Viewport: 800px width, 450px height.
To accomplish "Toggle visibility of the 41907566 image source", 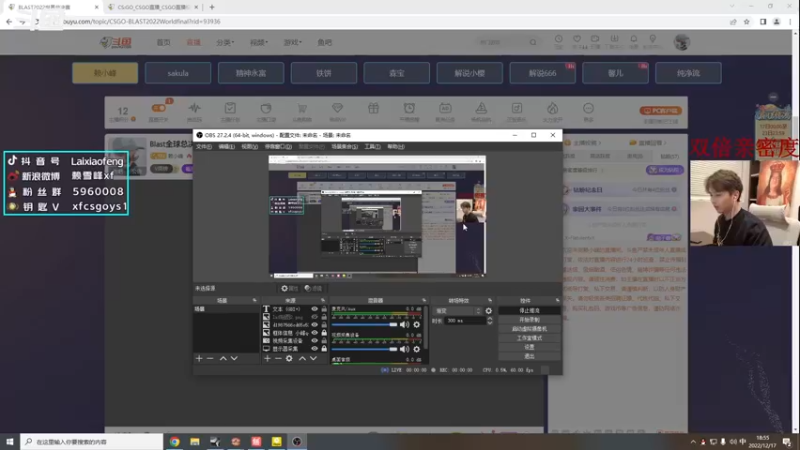I will [x=315, y=325].
